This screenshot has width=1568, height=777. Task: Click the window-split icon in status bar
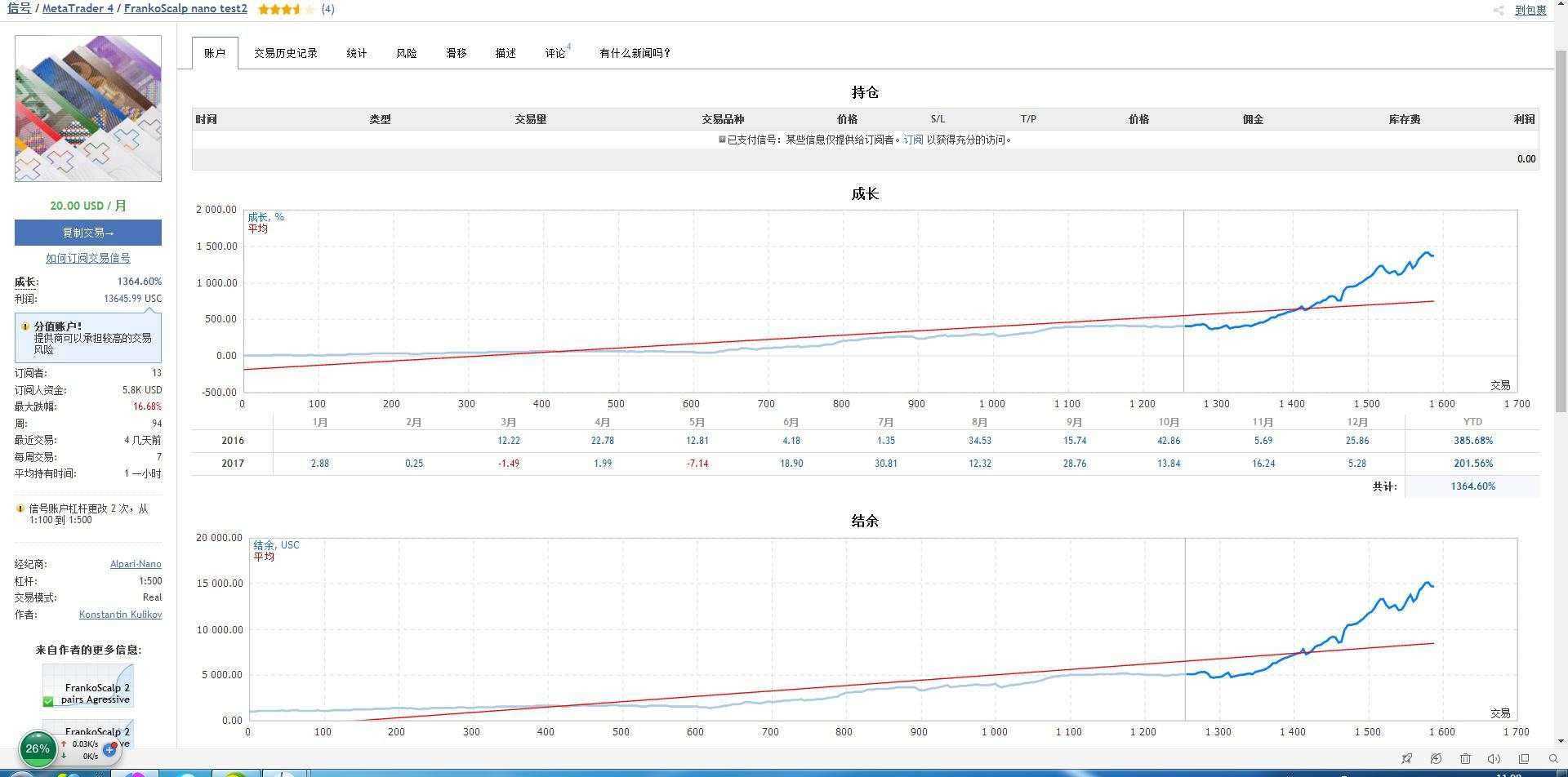pyautogui.click(x=1524, y=759)
